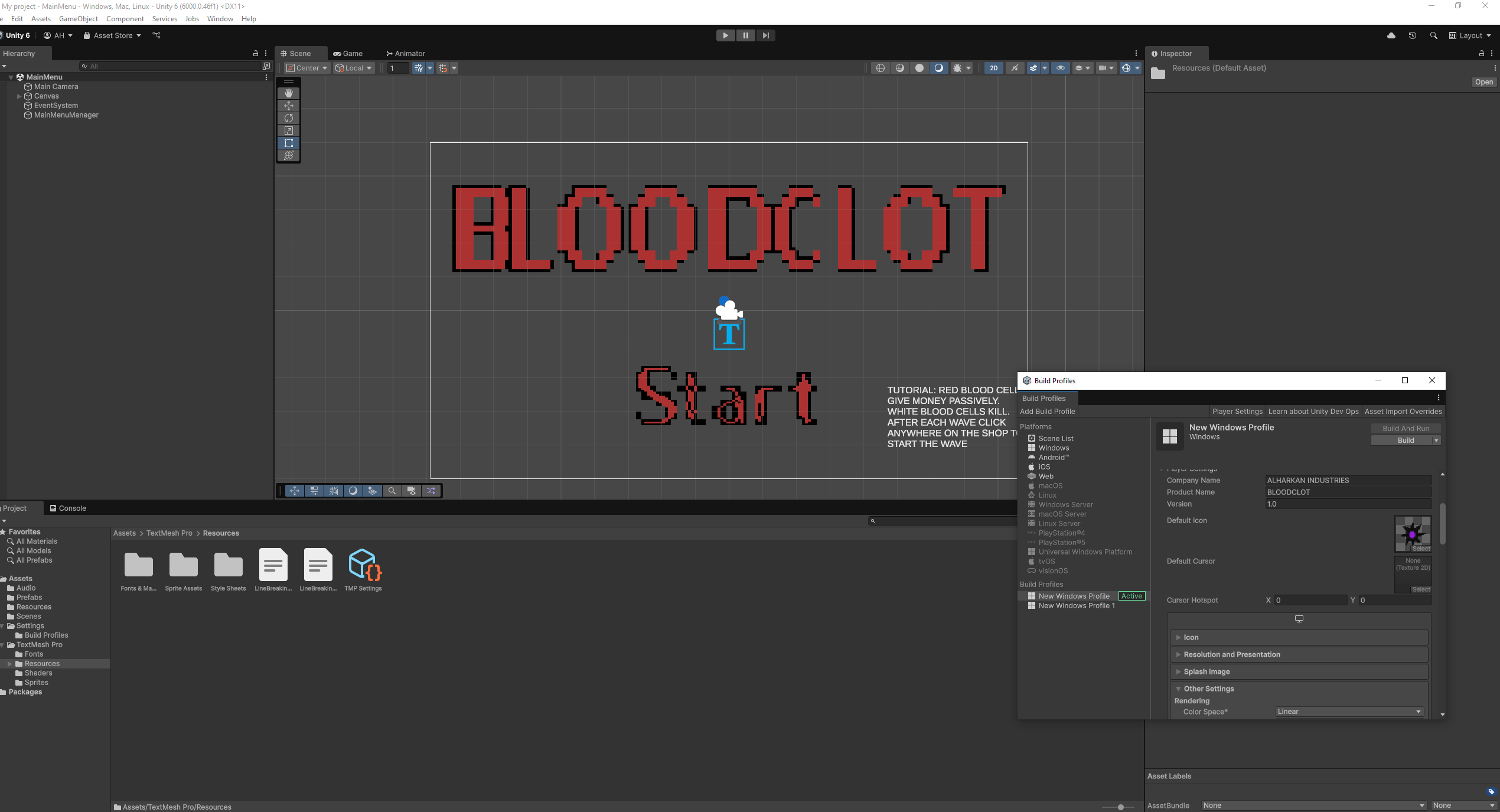Open the GameObject menu
The image size is (1500, 812).
pyautogui.click(x=78, y=19)
